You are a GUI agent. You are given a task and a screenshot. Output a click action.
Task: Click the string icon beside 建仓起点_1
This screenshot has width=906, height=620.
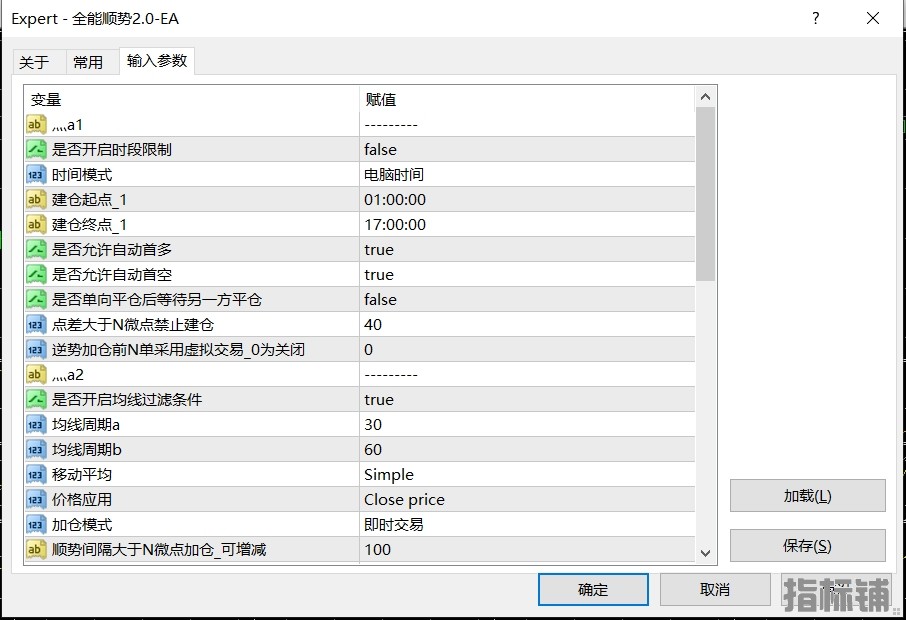click(36, 199)
